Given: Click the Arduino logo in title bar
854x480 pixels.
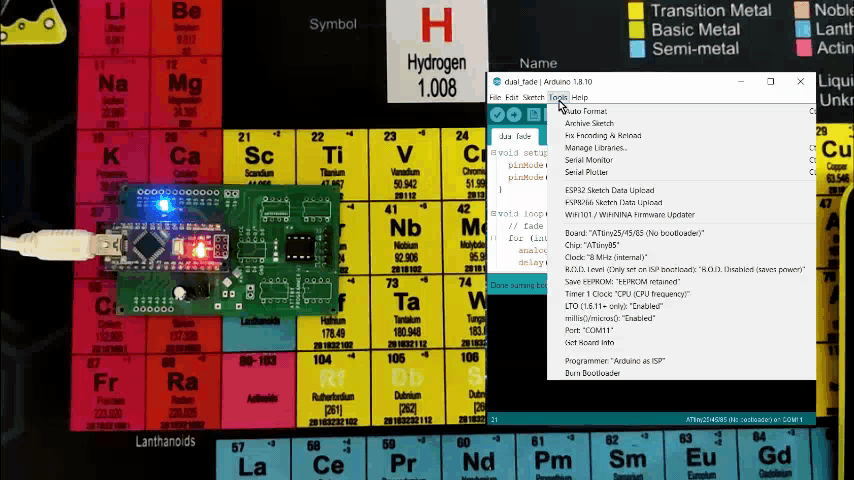Looking at the screenshot, I should pyautogui.click(x=497, y=82).
